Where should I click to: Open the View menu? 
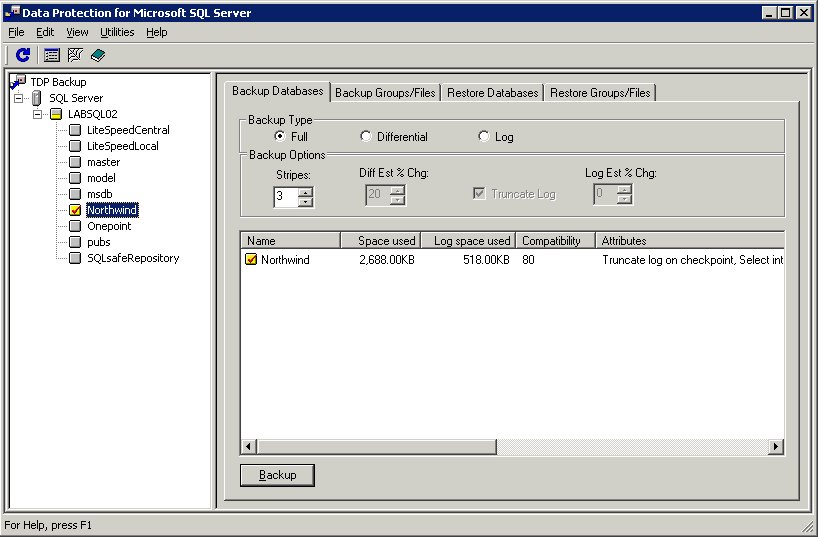[x=77, y=32]
